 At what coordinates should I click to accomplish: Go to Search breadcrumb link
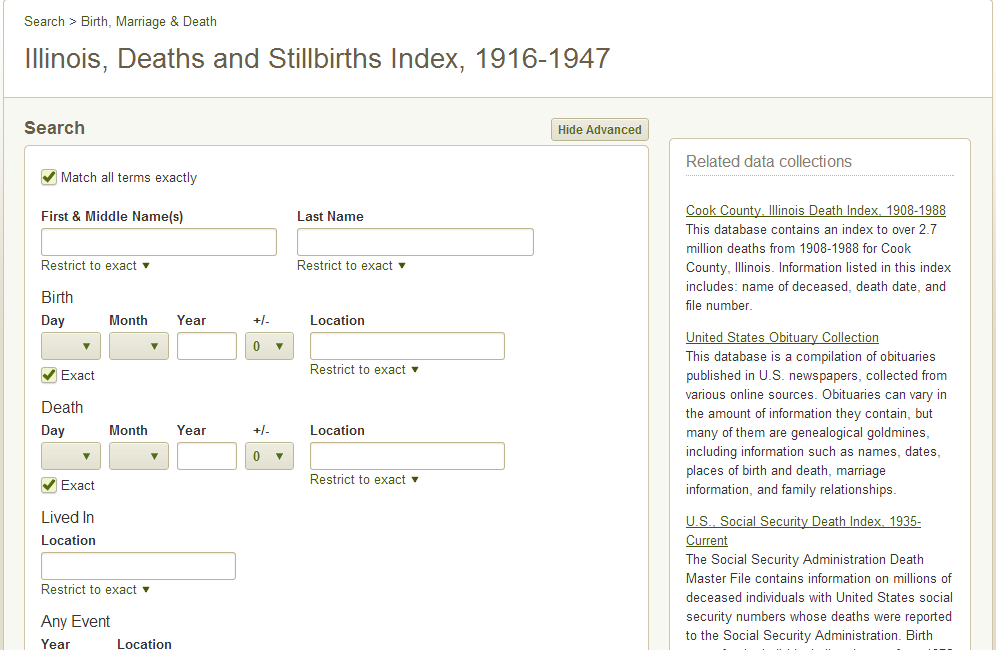44,21
